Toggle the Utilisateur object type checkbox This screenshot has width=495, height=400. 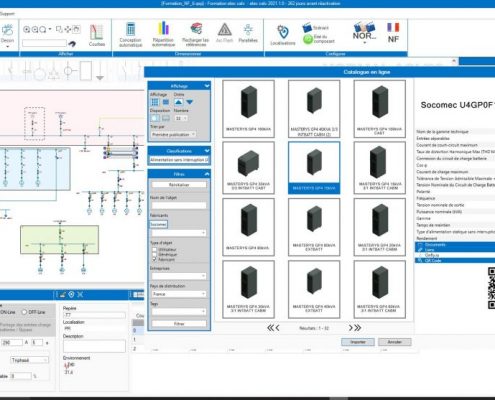(154, 249)
